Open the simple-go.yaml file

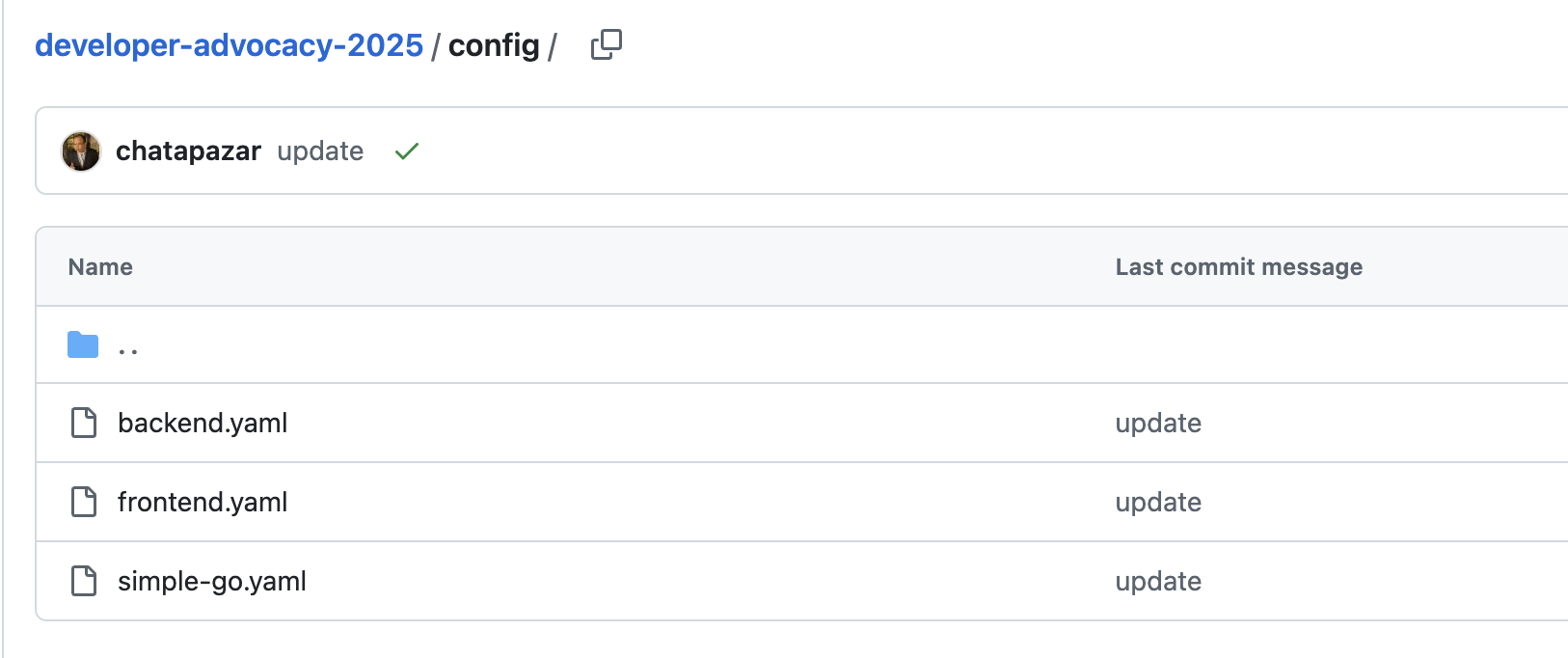[212, 582]
